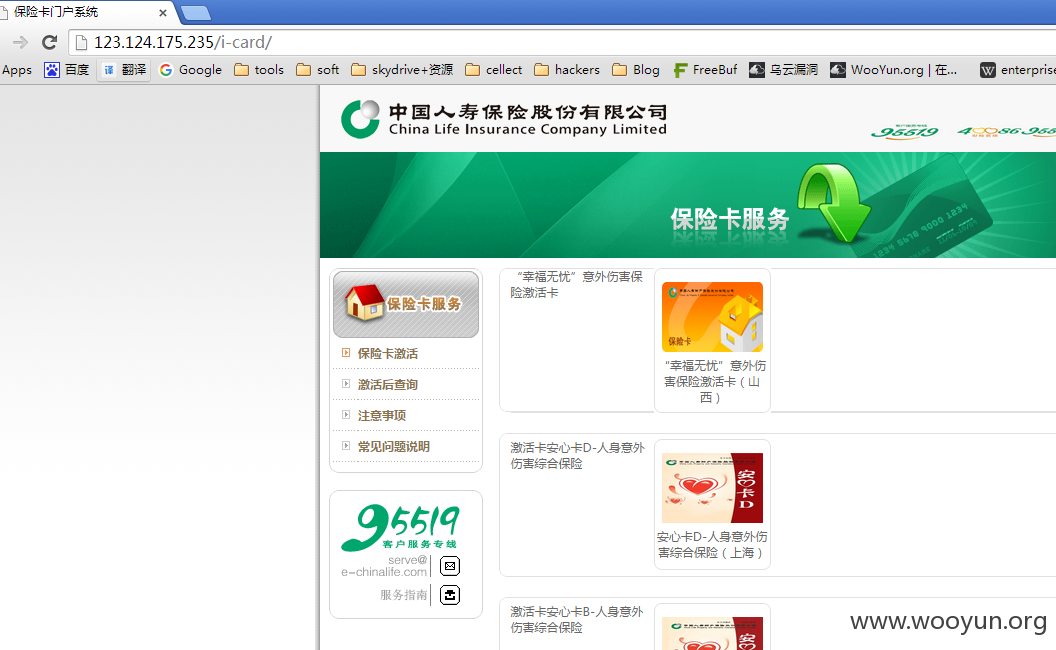Click the serve@e-chinalife.com email text

point(384,566)
